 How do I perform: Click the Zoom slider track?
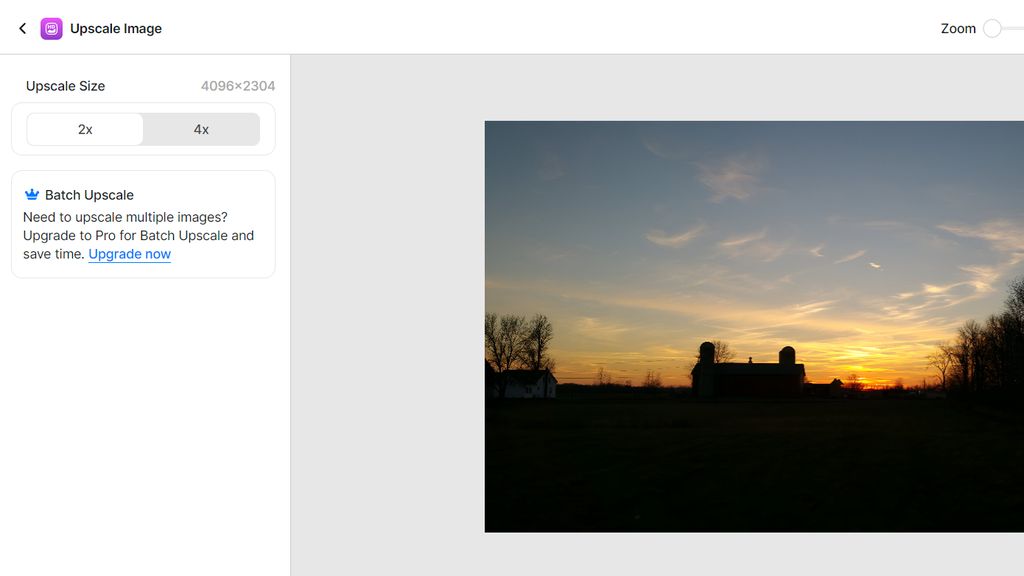pyautogui.click(x=1013, y=28)
